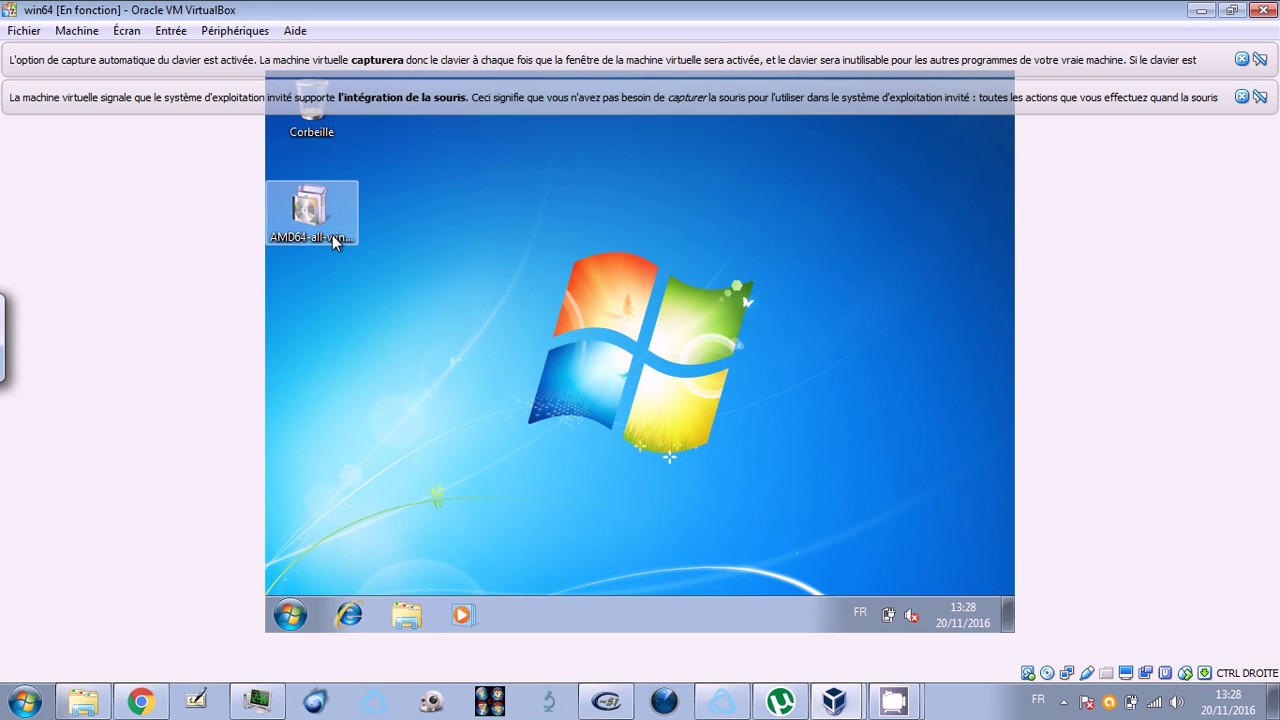1280x720 pixels.
Task: Open the guest Windows 7 Start menu
Action: tap(290, 615)
